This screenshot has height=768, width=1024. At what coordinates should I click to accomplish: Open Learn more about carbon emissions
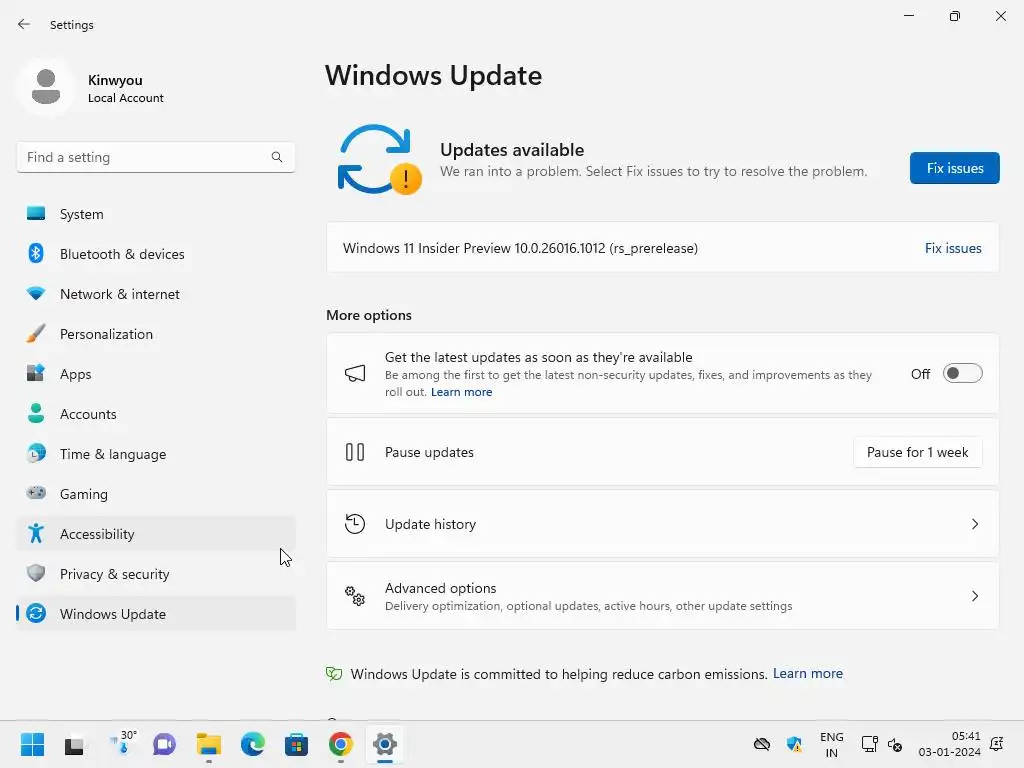click(808, 673)
